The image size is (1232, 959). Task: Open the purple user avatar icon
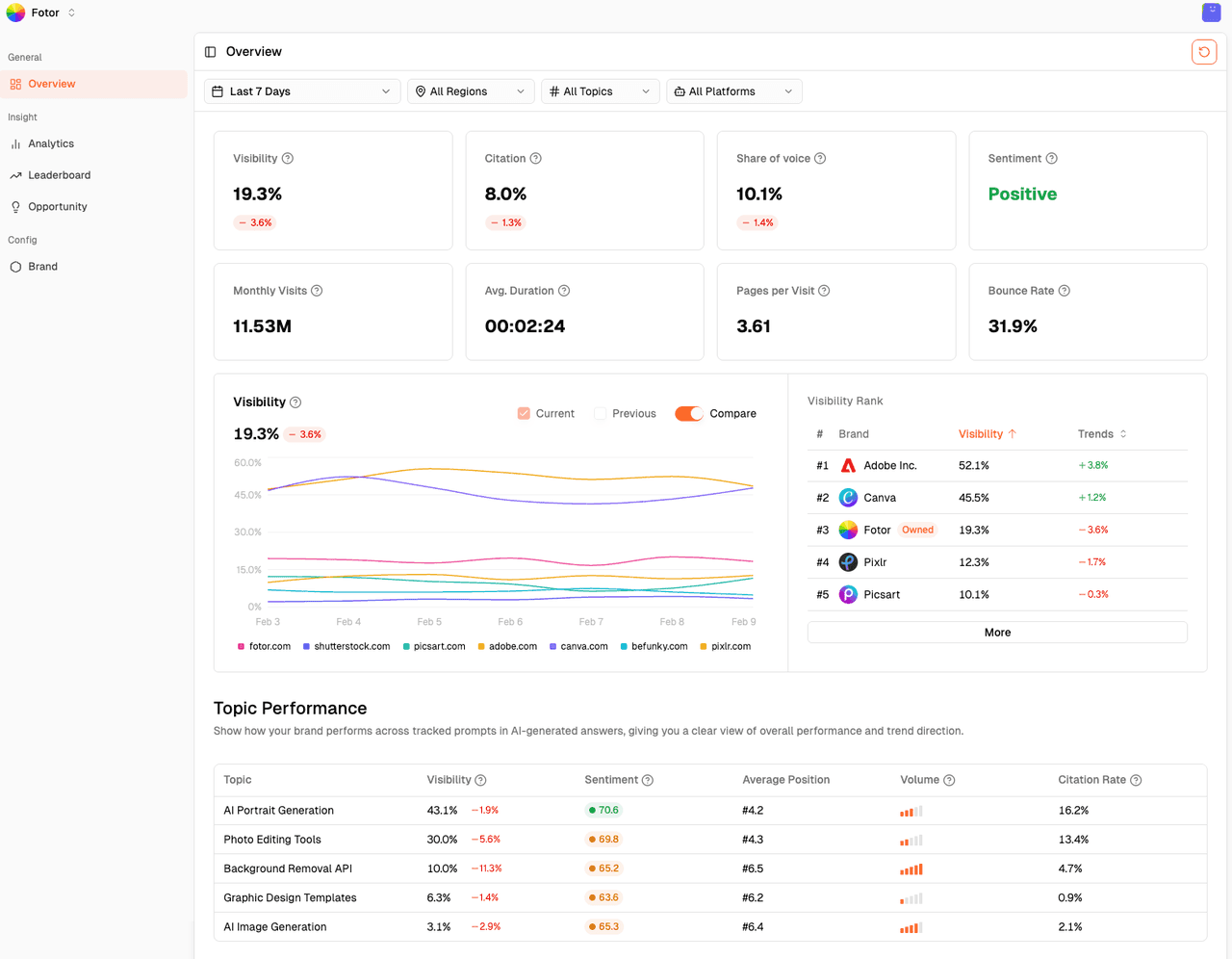(1212, 12)
